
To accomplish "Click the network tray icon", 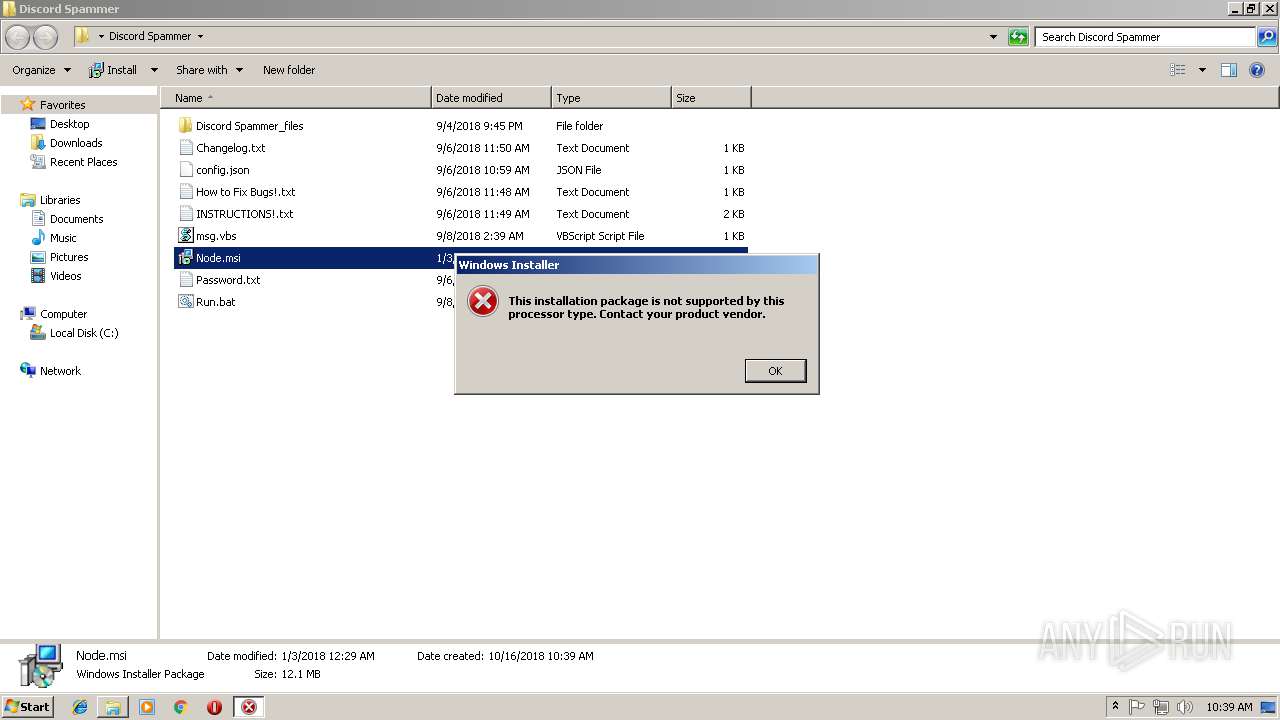I will 1161,707.
